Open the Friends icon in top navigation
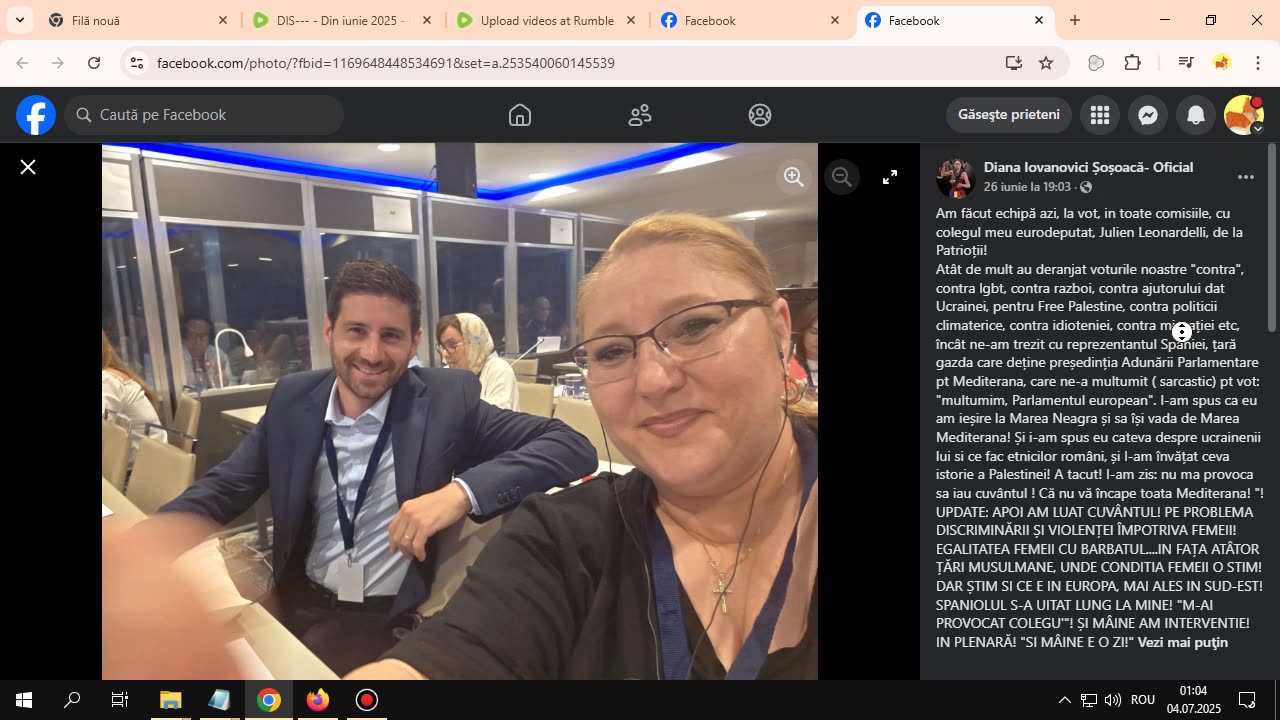The width and height of the screenshot is (1280, 720). click(x=640, y=115)
